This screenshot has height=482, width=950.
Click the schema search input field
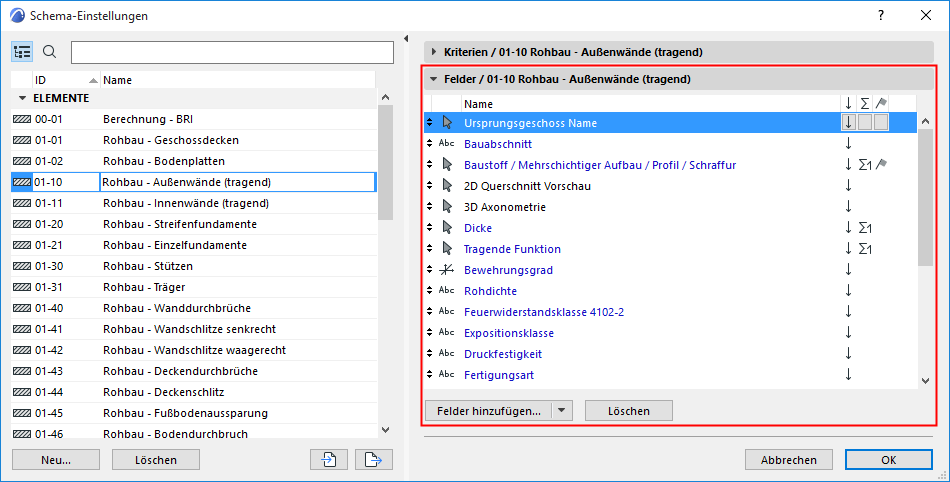(x=232, y=53)
